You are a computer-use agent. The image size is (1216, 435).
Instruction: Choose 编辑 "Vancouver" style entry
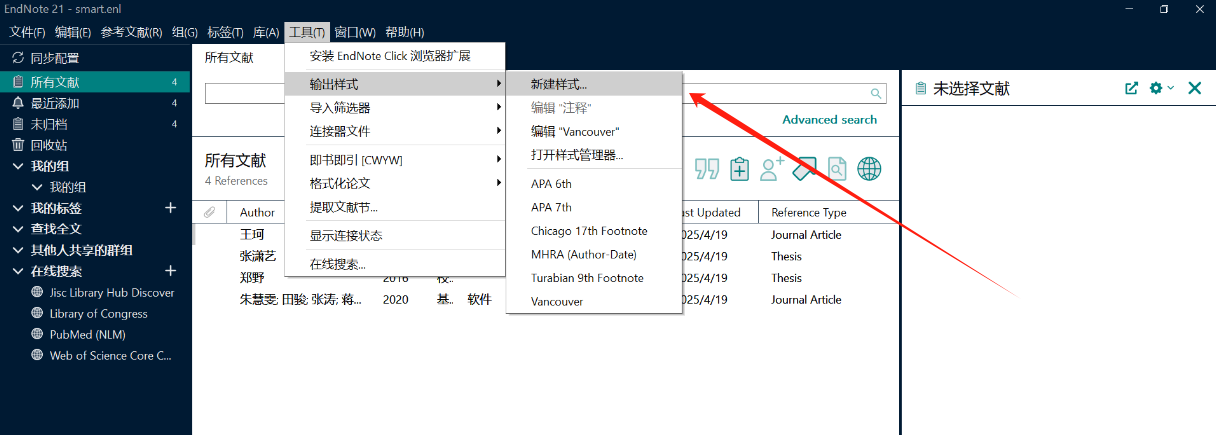pos(595,131)
